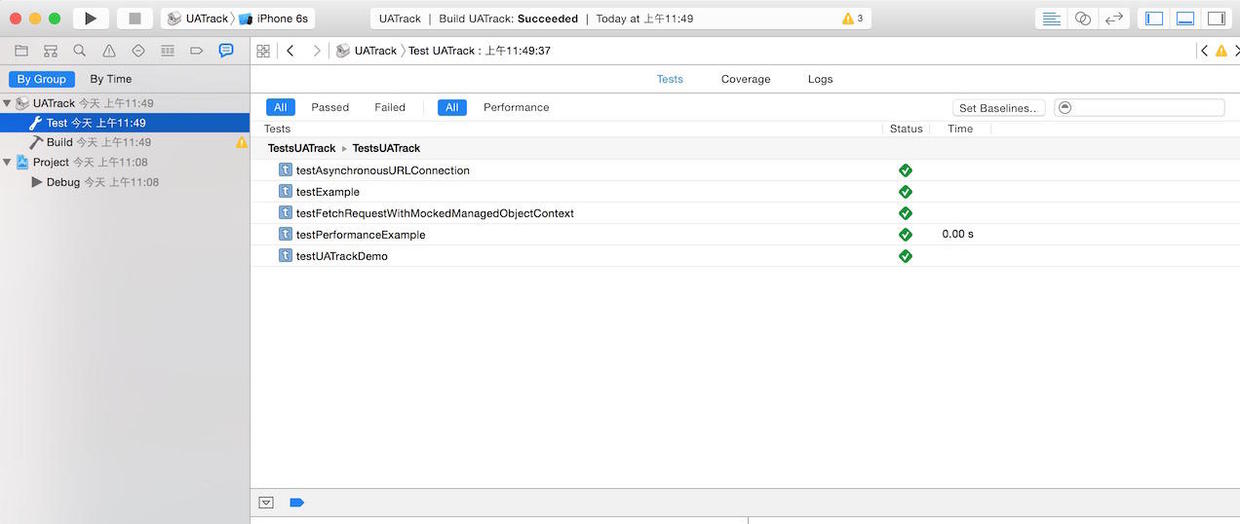
Task: Click the Set Baselines... button
Action: click(999, 108)
